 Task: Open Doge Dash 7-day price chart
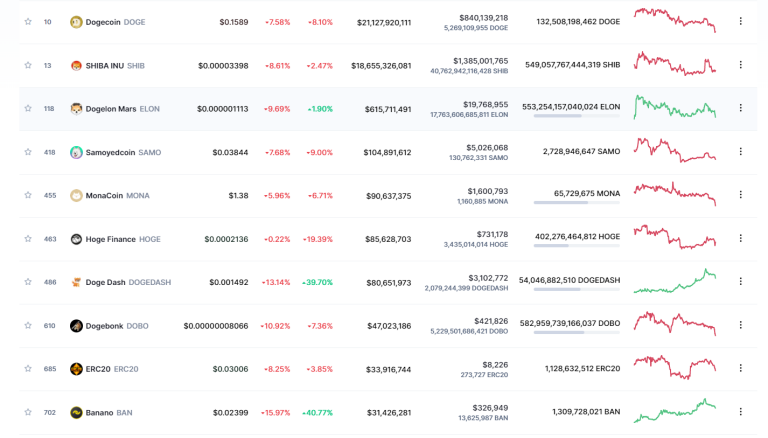click(675, 281)
